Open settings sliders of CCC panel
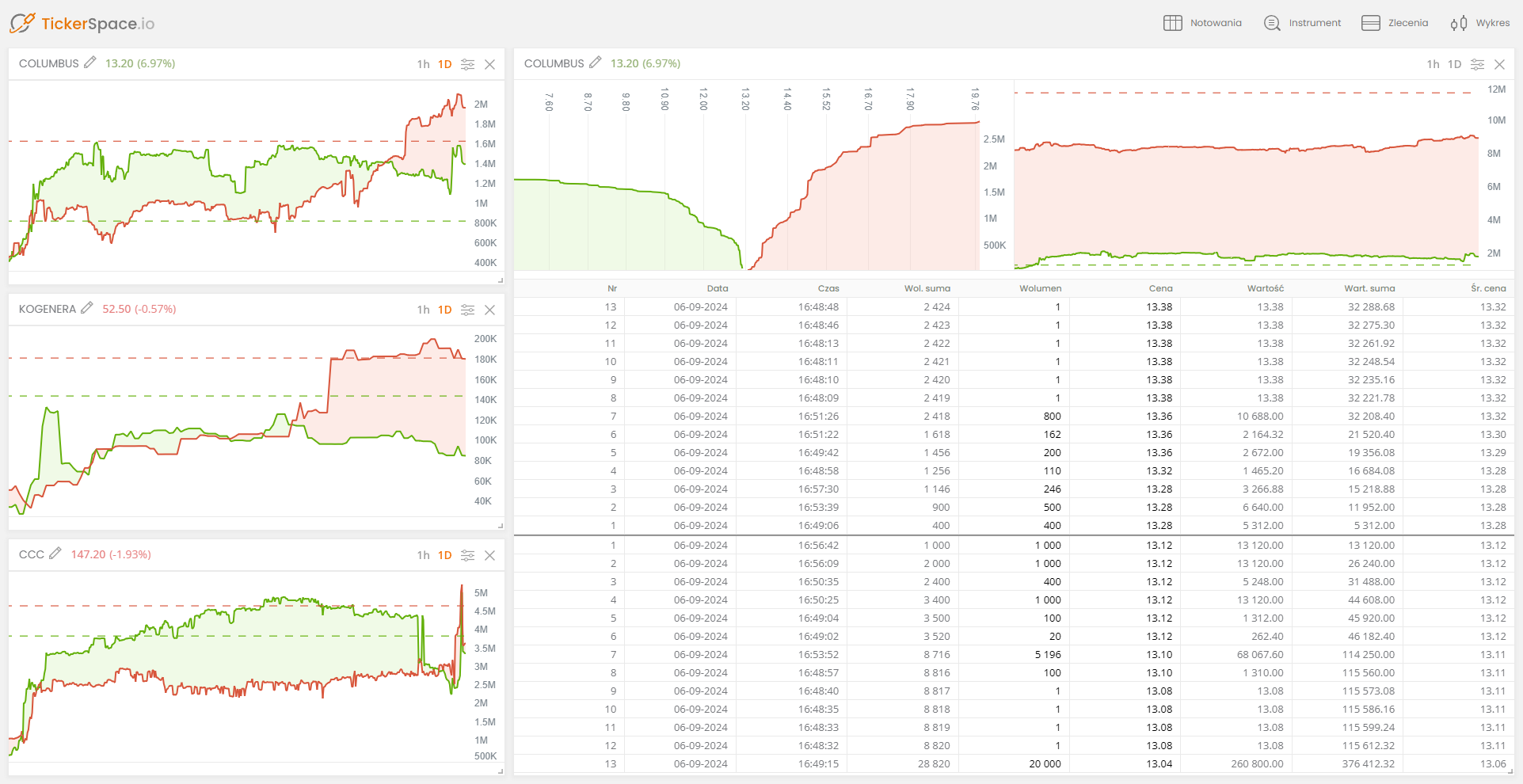Image resolution: width=1523 pixels, height=784 pixels. coord(468,555)
